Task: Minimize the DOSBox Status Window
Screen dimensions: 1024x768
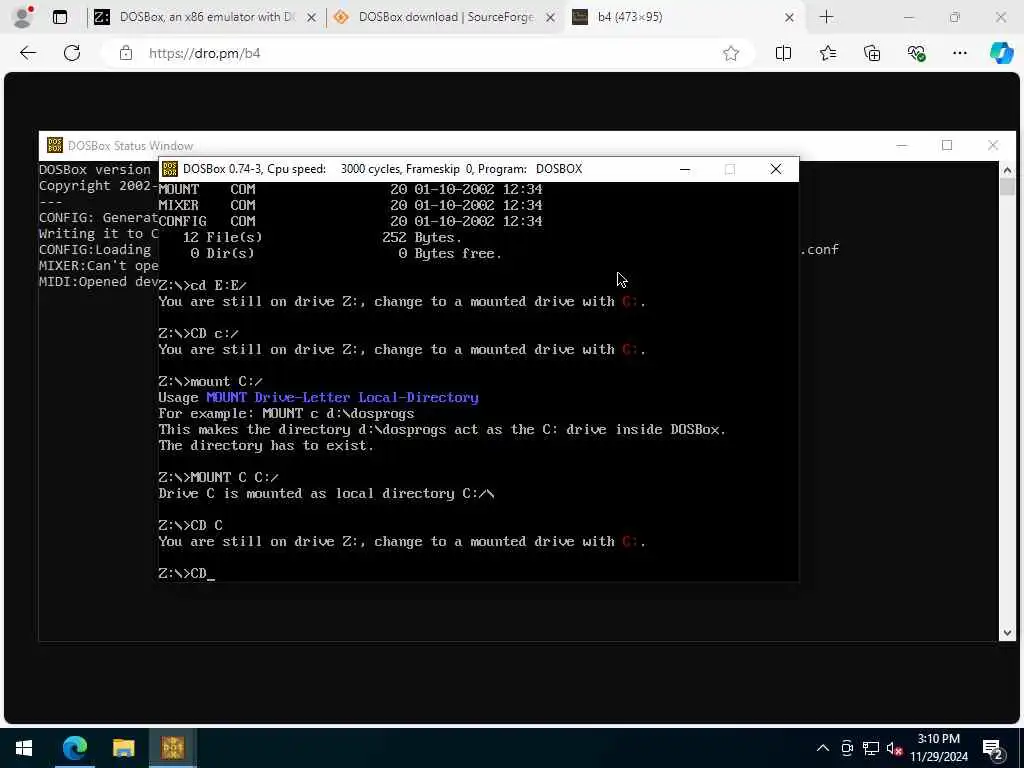Action: click(901, 145)
